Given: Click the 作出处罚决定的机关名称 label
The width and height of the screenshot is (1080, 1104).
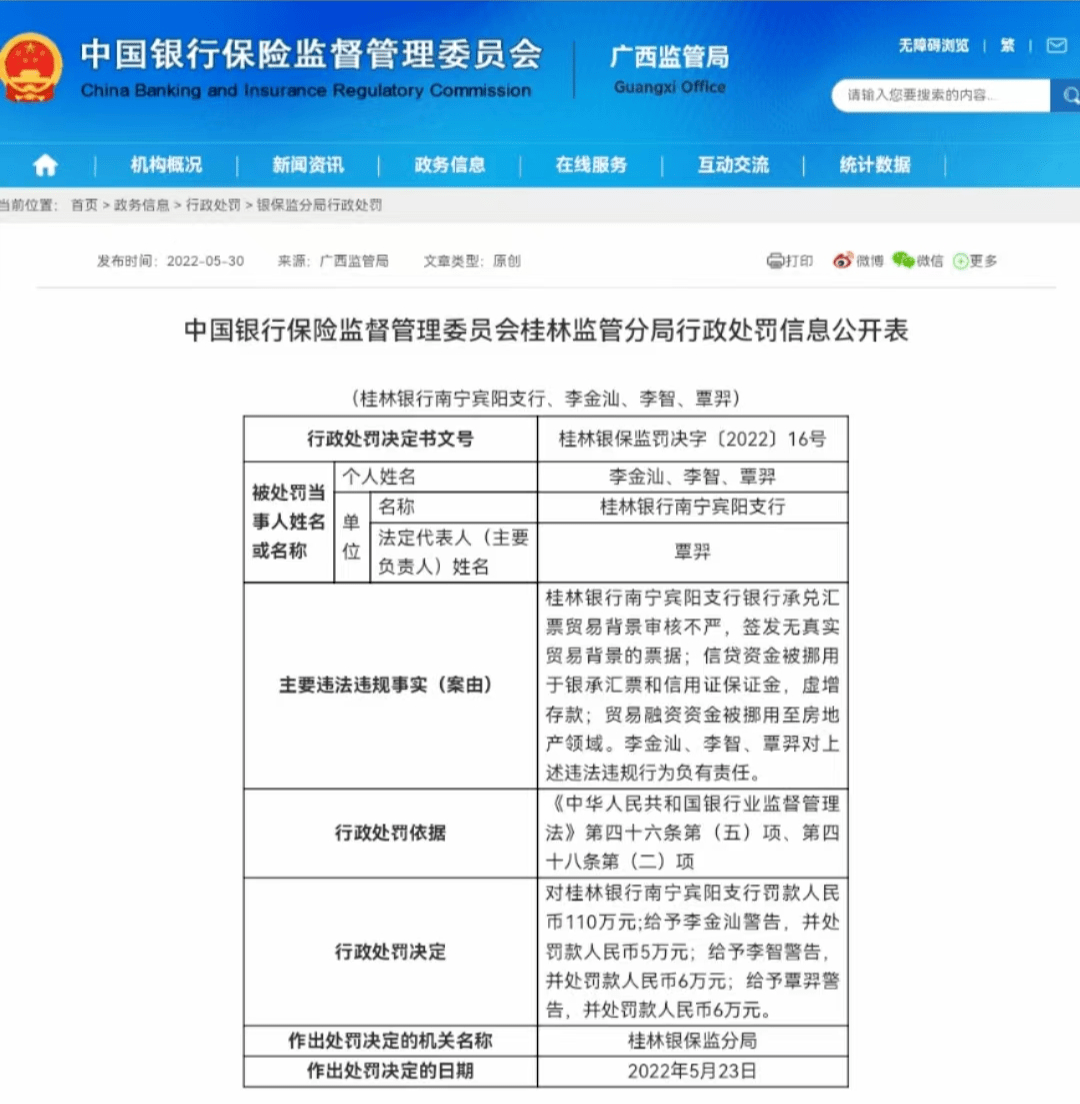Looking at the screenshot, I should click(x=391, y=1041).
